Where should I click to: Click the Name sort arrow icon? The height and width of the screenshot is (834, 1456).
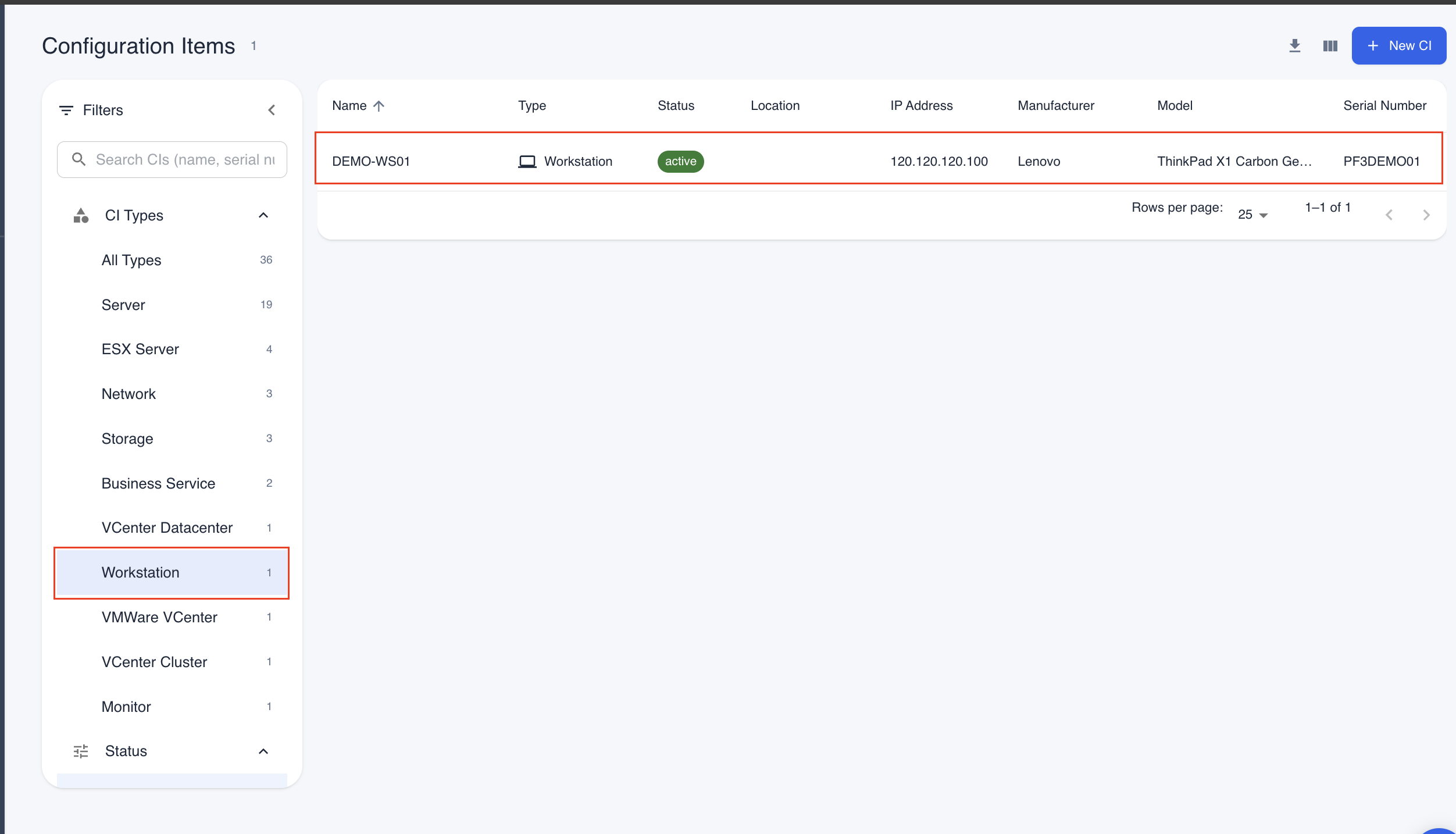click(x=379, y=106)
